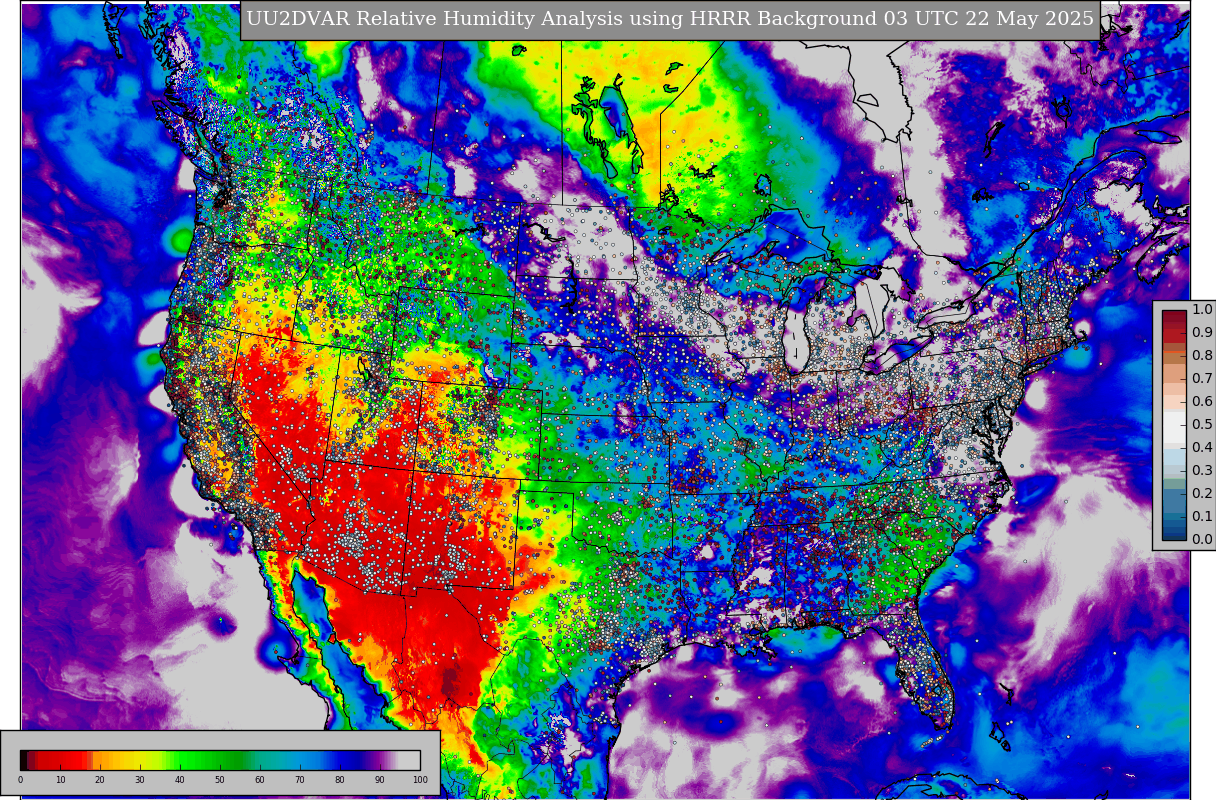Click the 0.1 label on the vertical colorbar
Screen dimensions: 1216x800
[x=1202, y=517]
